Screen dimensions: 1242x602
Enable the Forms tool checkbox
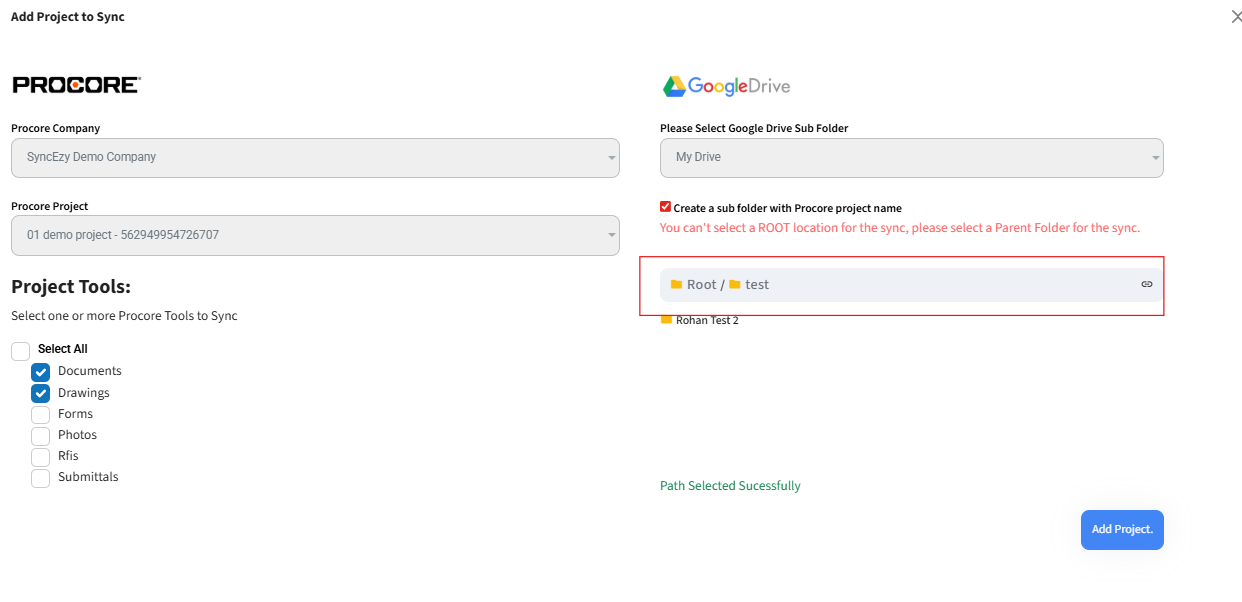41,415
